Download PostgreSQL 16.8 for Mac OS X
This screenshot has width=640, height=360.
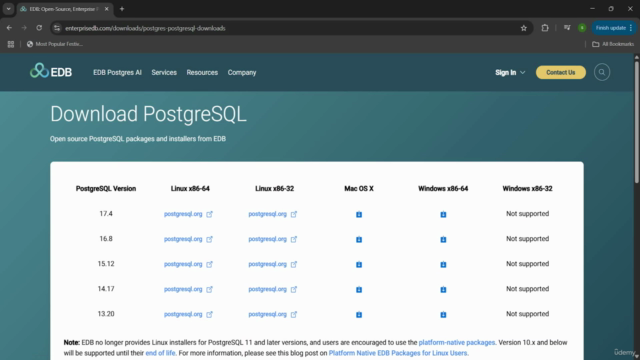[x=359, y=239]
